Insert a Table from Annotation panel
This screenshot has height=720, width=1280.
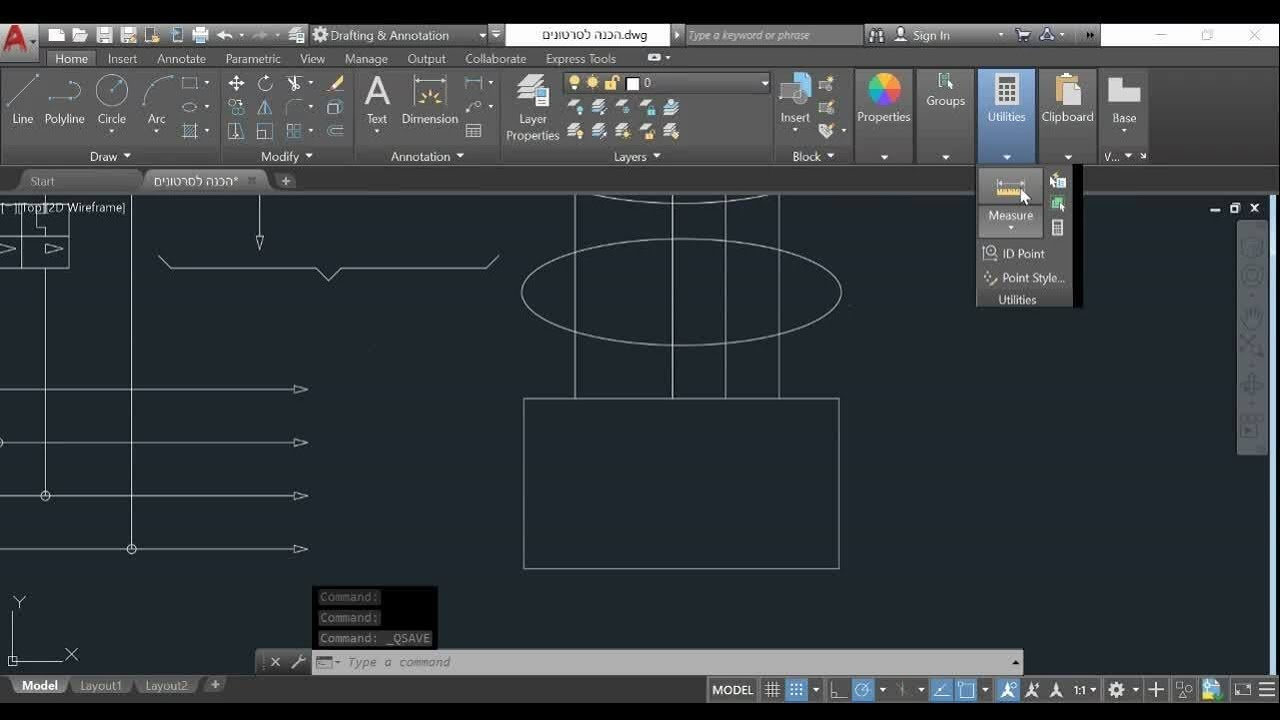(x=474, y=131)
